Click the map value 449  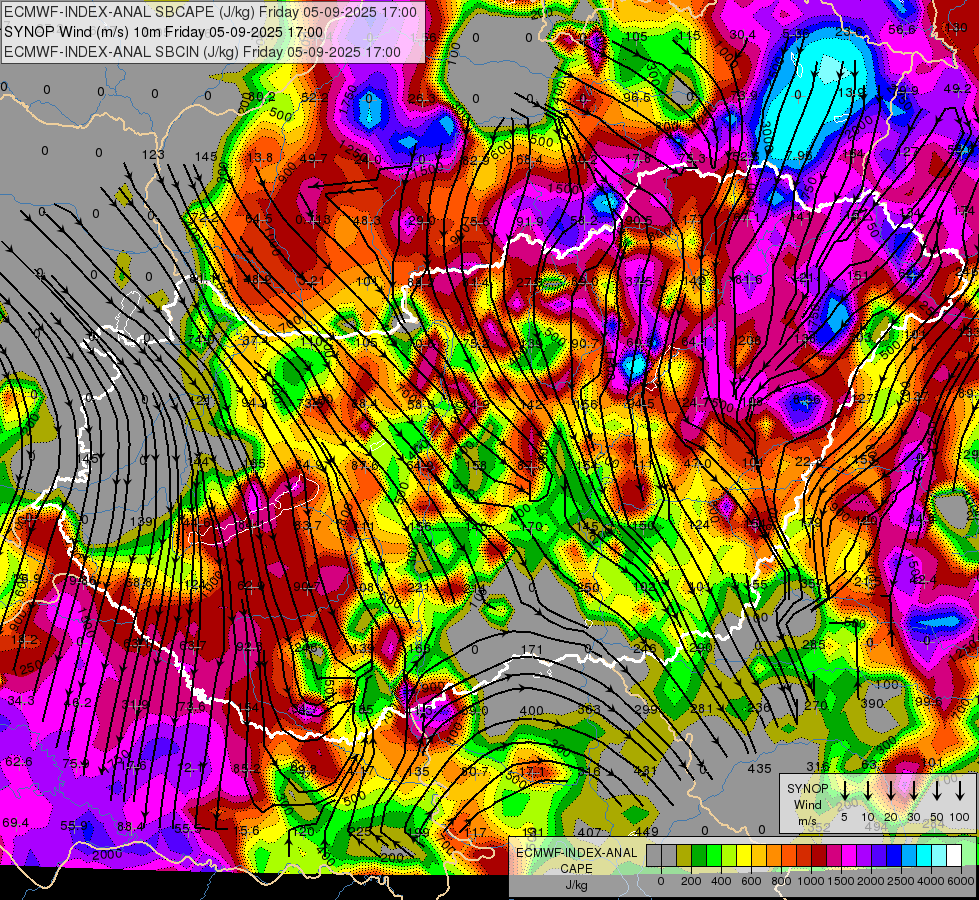click(x=646, y=831)
